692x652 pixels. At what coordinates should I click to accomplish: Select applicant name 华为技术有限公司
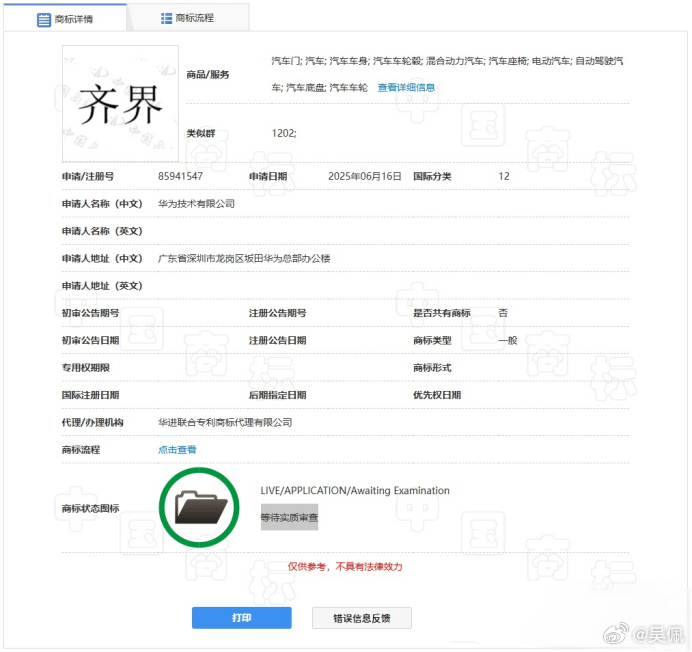(x=196, y=204)
